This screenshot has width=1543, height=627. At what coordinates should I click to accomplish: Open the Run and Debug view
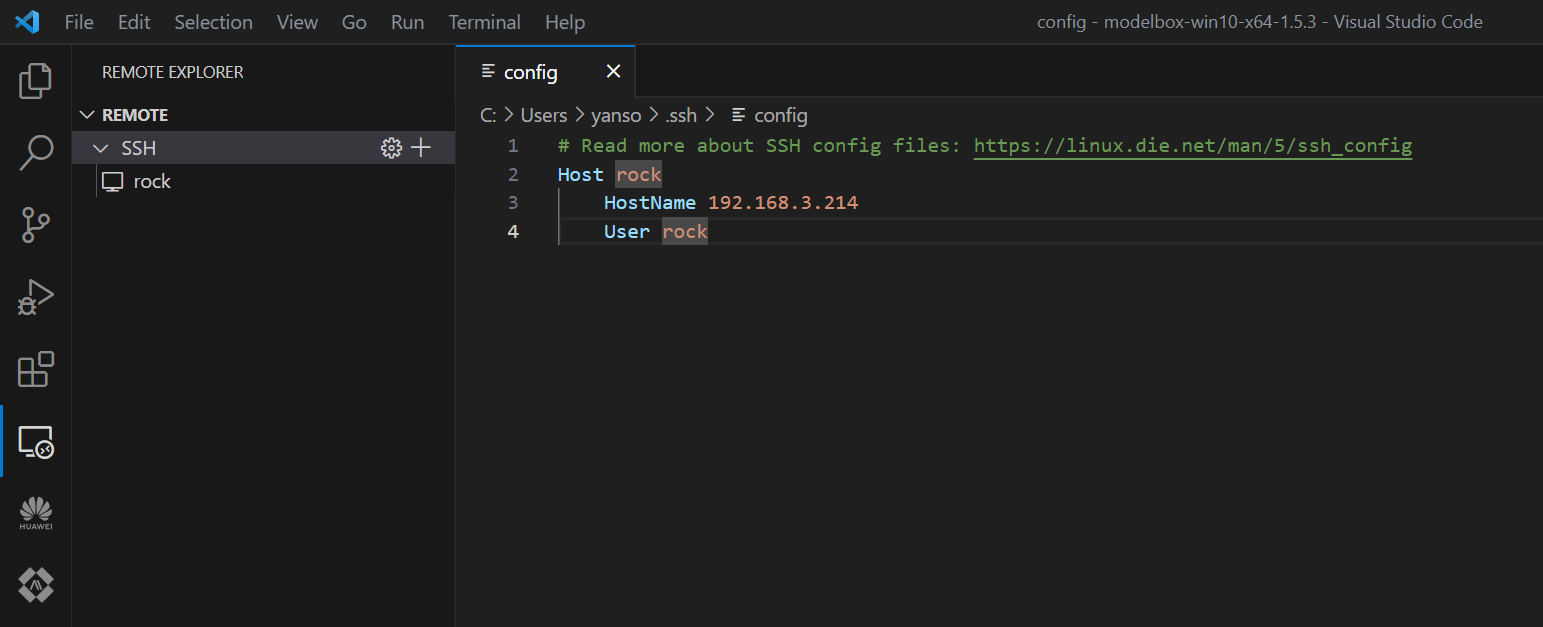click(36, 297)
